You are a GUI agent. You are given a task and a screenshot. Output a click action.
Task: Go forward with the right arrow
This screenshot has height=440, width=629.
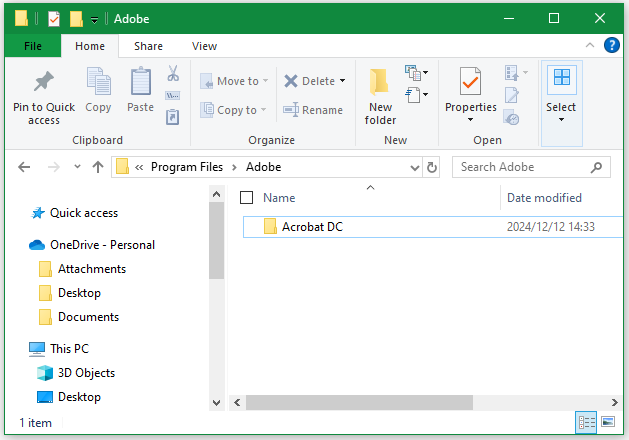tap(54, 167)
